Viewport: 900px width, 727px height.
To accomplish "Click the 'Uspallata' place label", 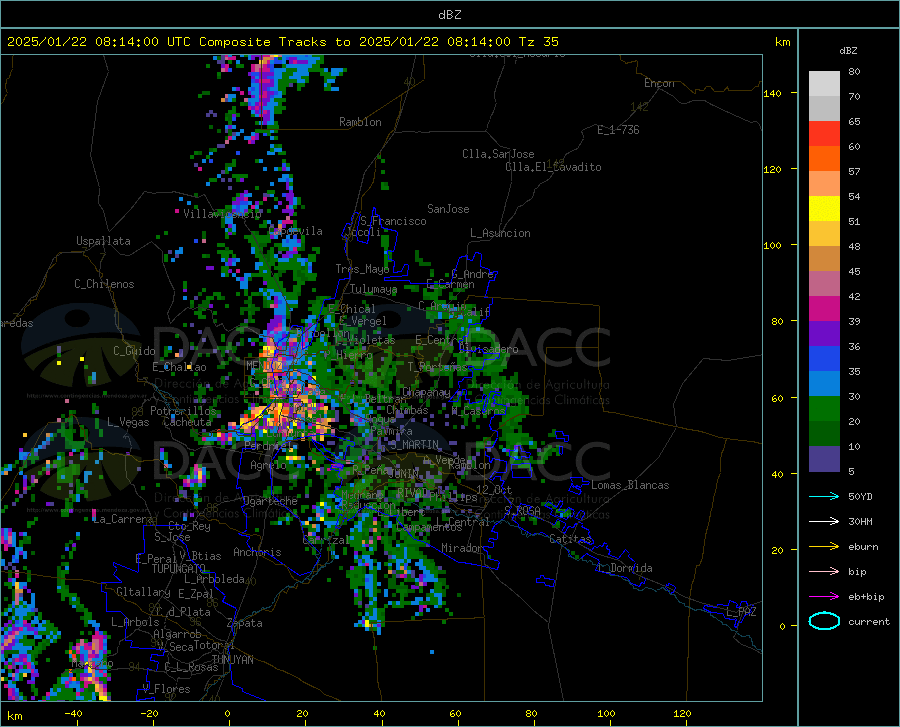I will tap(103, 241).
